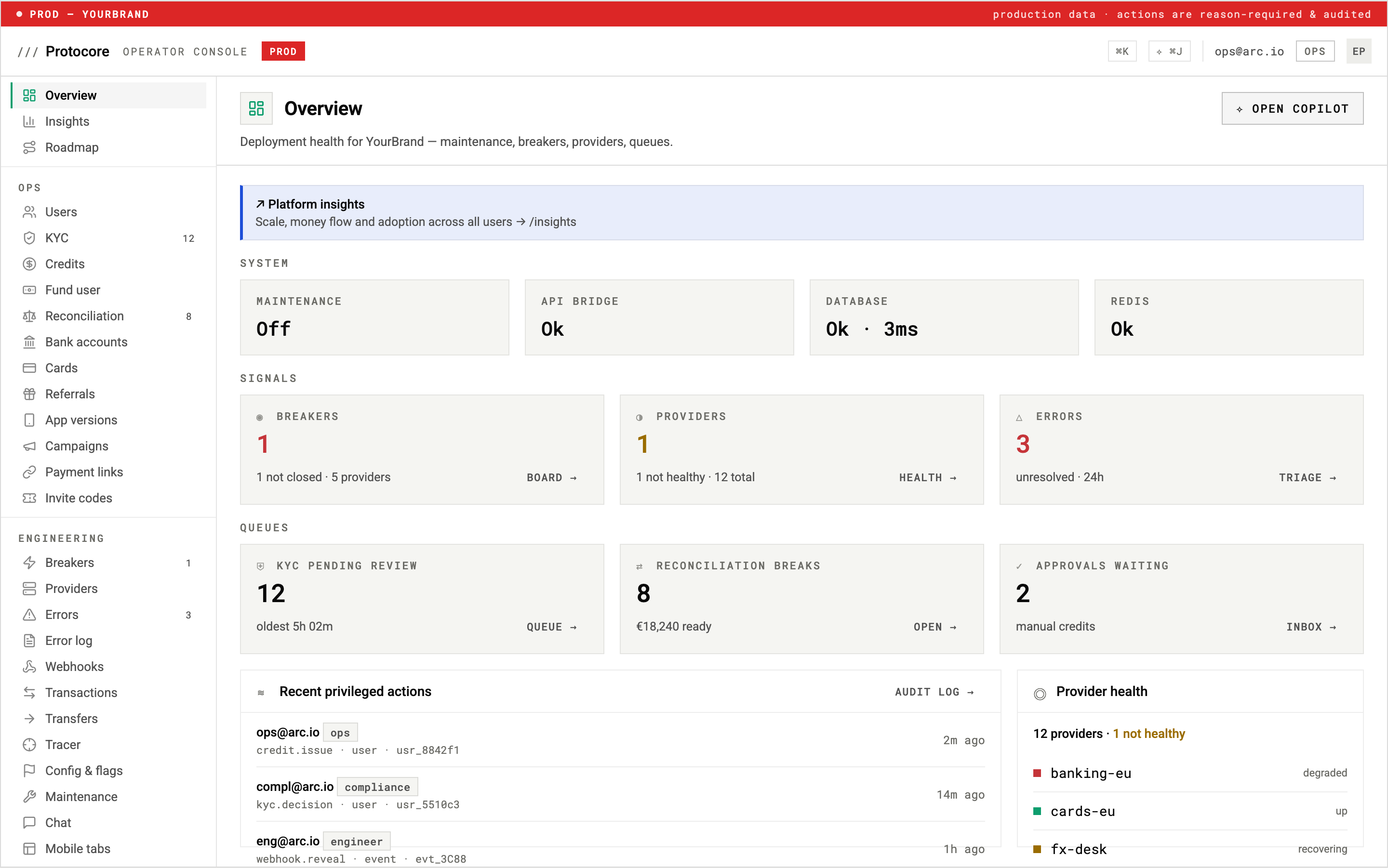The height and width of the screenshot is (868, 1388).
Task: Click the Fund user banknote icon
Action: click(29, 290)
